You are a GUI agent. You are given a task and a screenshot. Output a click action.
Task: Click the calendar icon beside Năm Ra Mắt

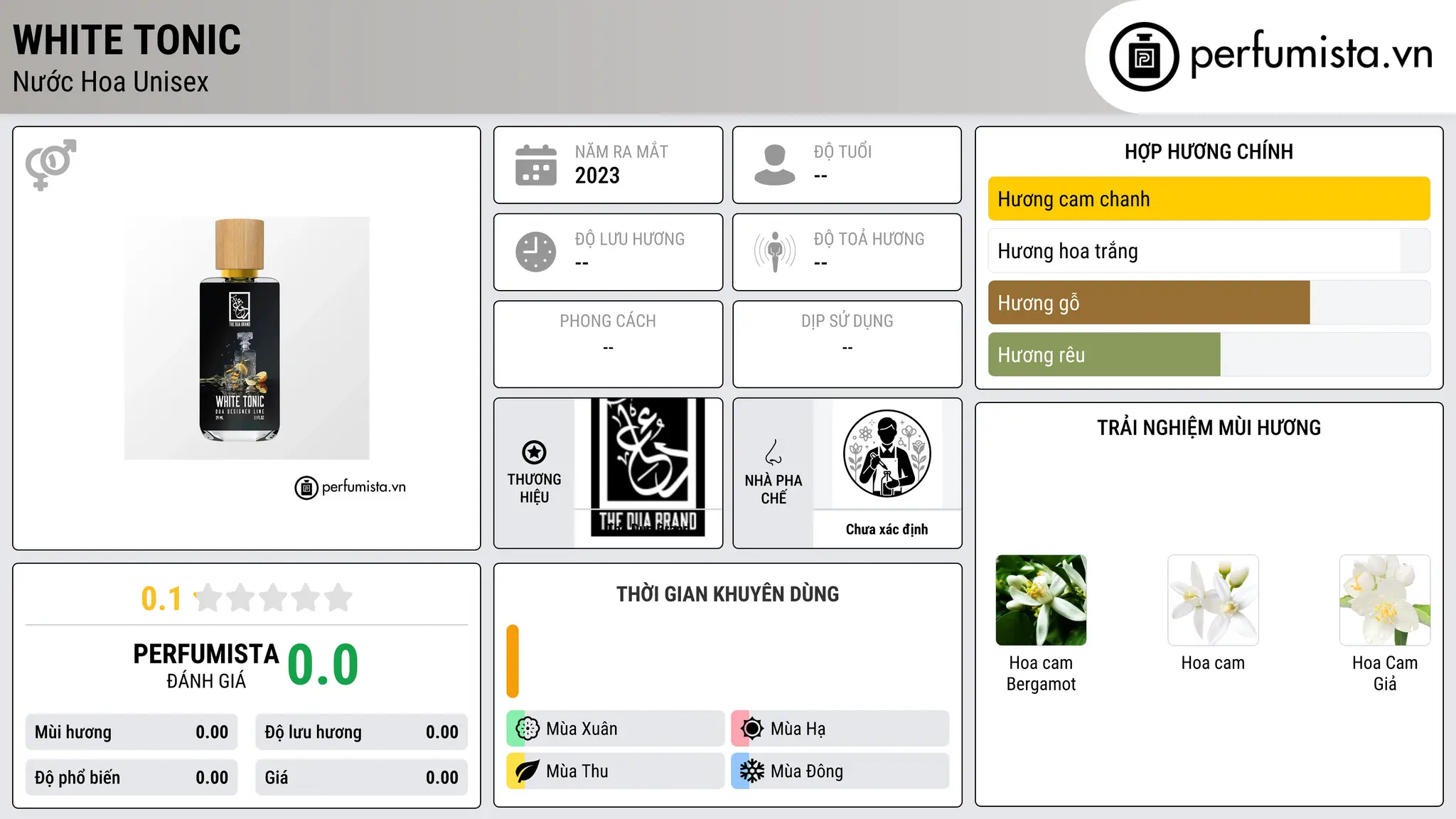coord(536,165)
